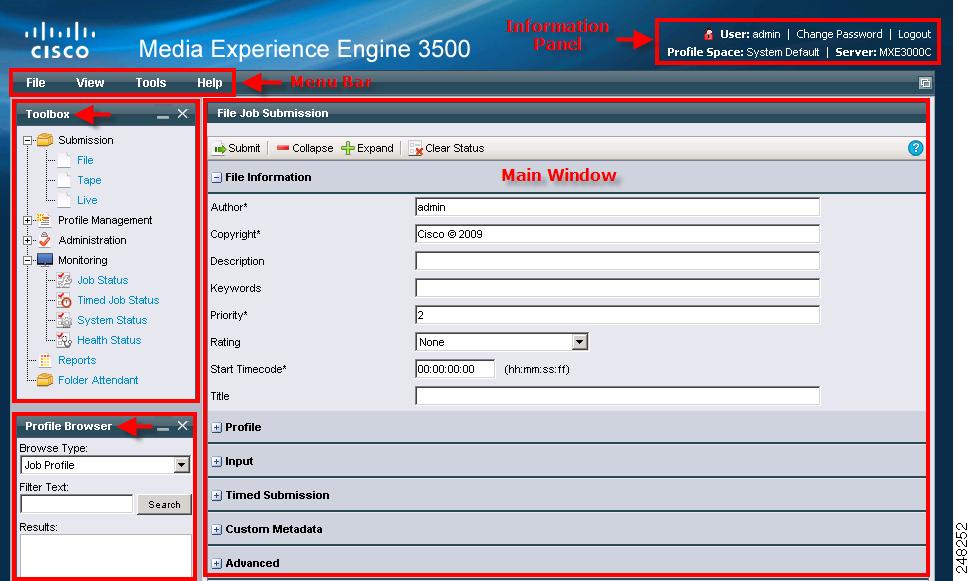The height and width of the screenshot is (581, 972).
Task: Click the Administration checkmark icon
Action: [45, 240]
